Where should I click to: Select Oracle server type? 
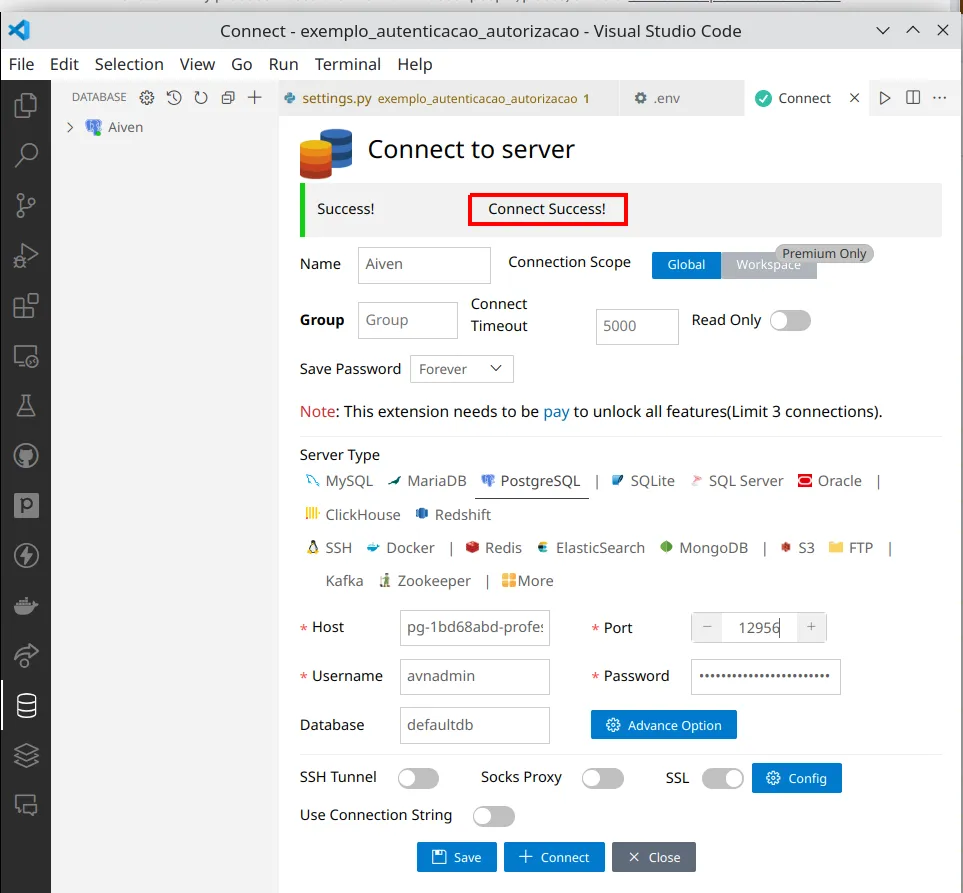[830, 481]
